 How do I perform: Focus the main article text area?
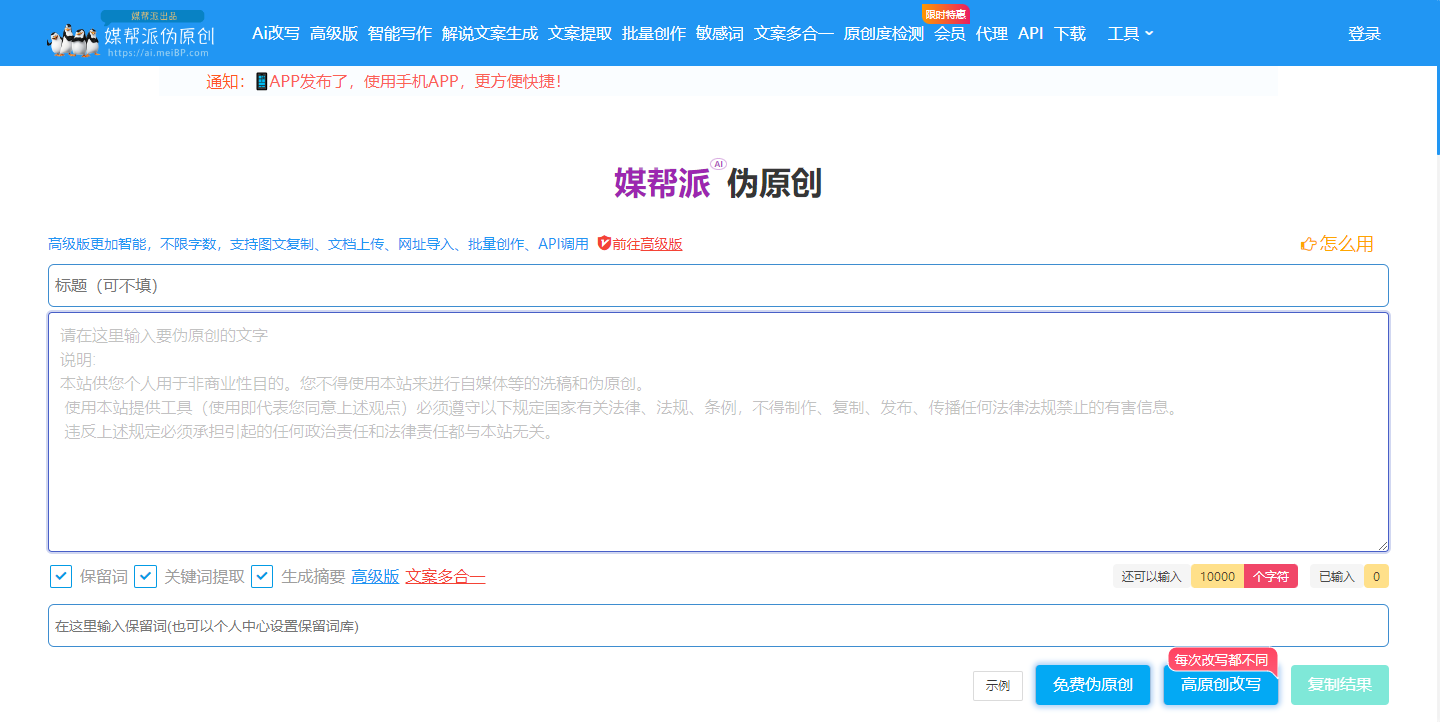[x=718, y=432]
